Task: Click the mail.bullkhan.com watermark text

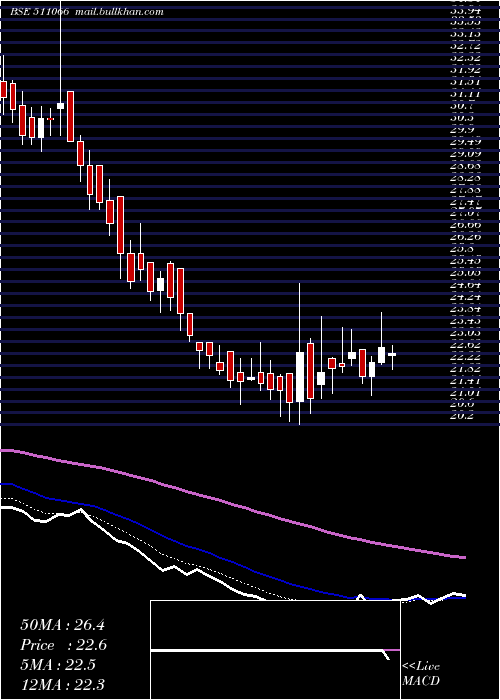Action: click(119, 12)
